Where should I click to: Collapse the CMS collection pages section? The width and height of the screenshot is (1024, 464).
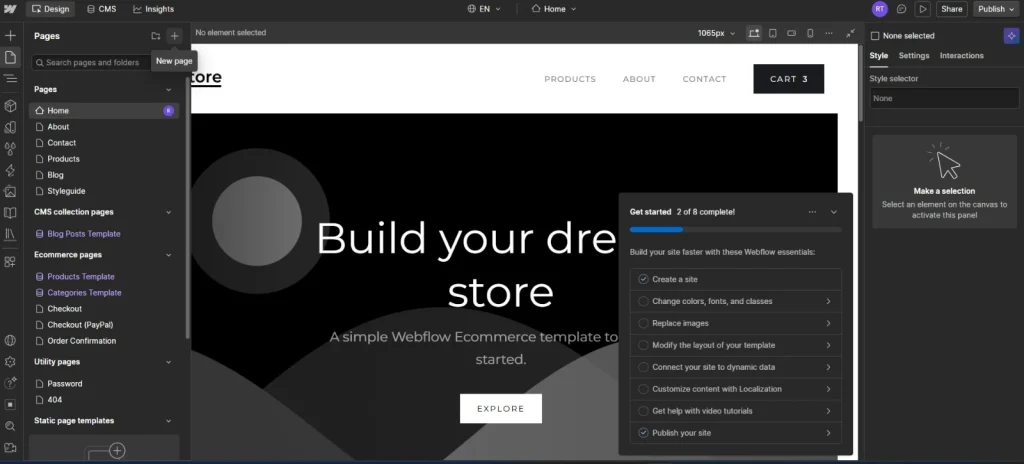click(x=168, y=212)
